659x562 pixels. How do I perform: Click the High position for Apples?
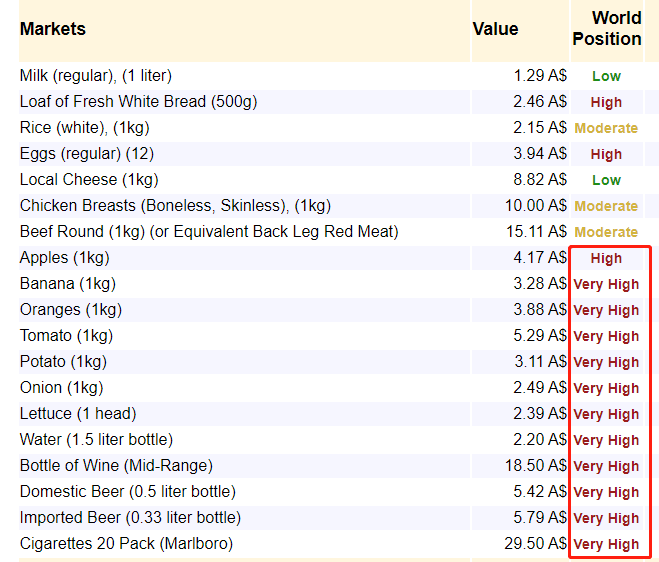pos(606,259)
